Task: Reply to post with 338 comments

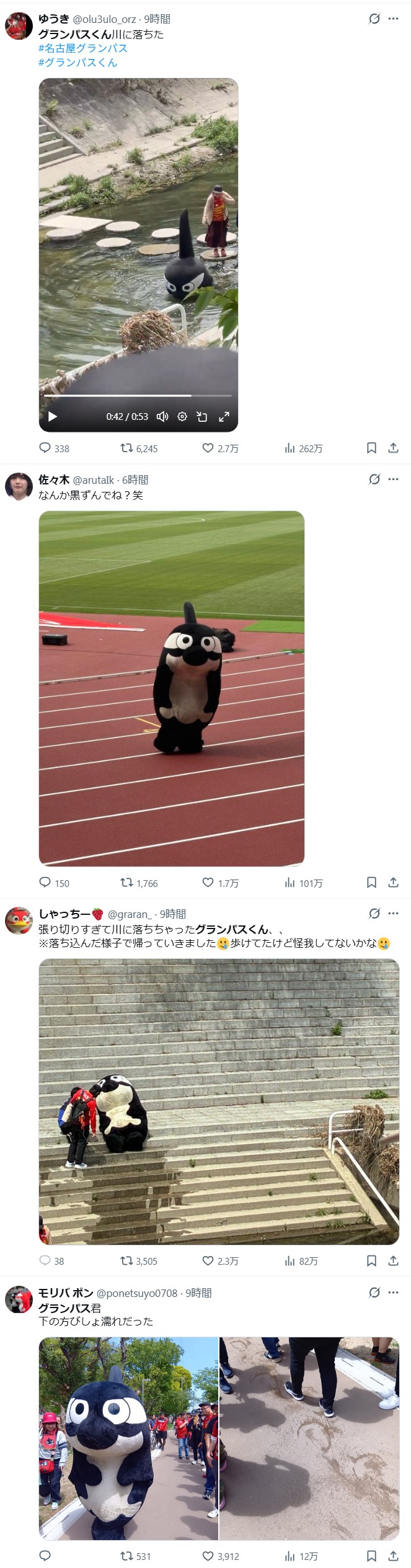Action: [x=55, y=448]
